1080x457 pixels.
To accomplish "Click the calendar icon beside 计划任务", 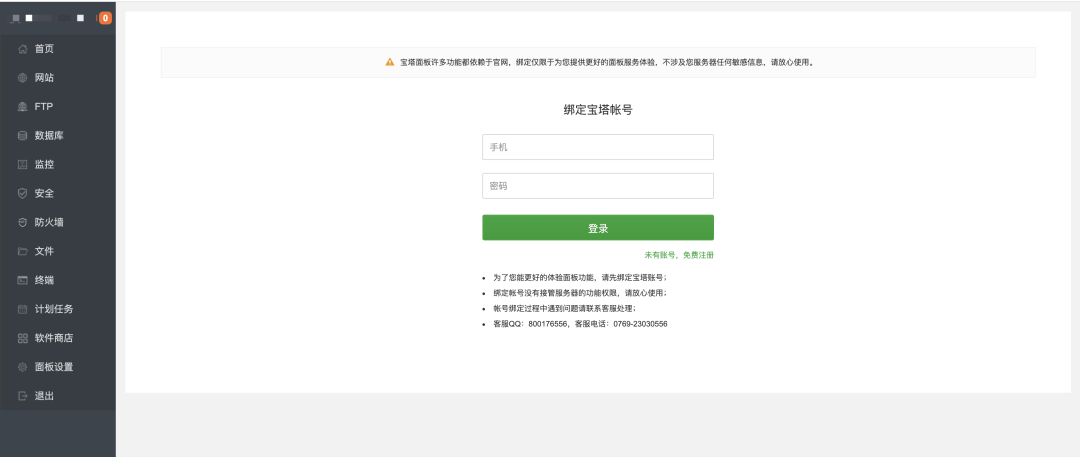I will point(22,309).
